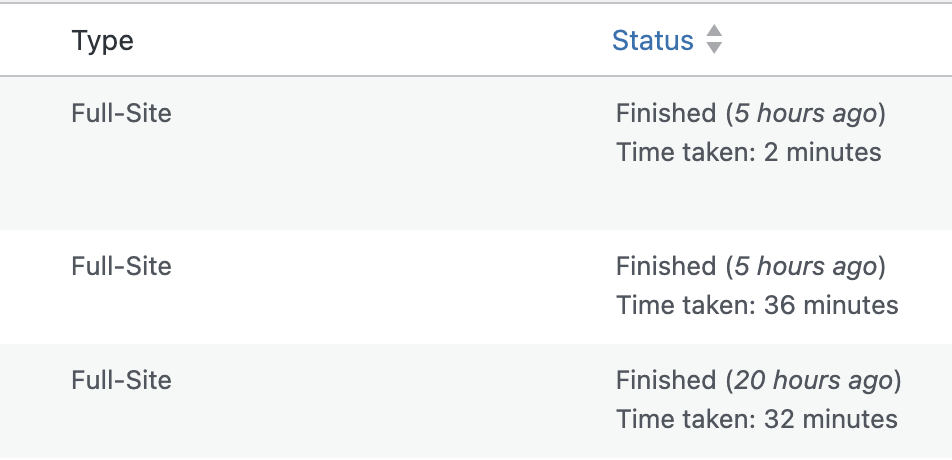Sort the table by Status column
Image resolution: width=952 pixels, height=460 pixels.
(x=652, y=40)
